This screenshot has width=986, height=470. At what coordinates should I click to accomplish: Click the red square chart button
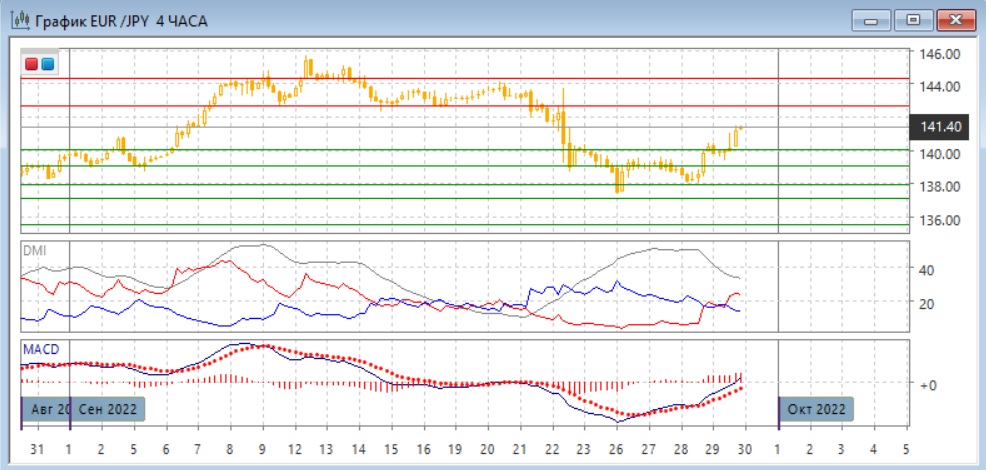click(31, 64)
